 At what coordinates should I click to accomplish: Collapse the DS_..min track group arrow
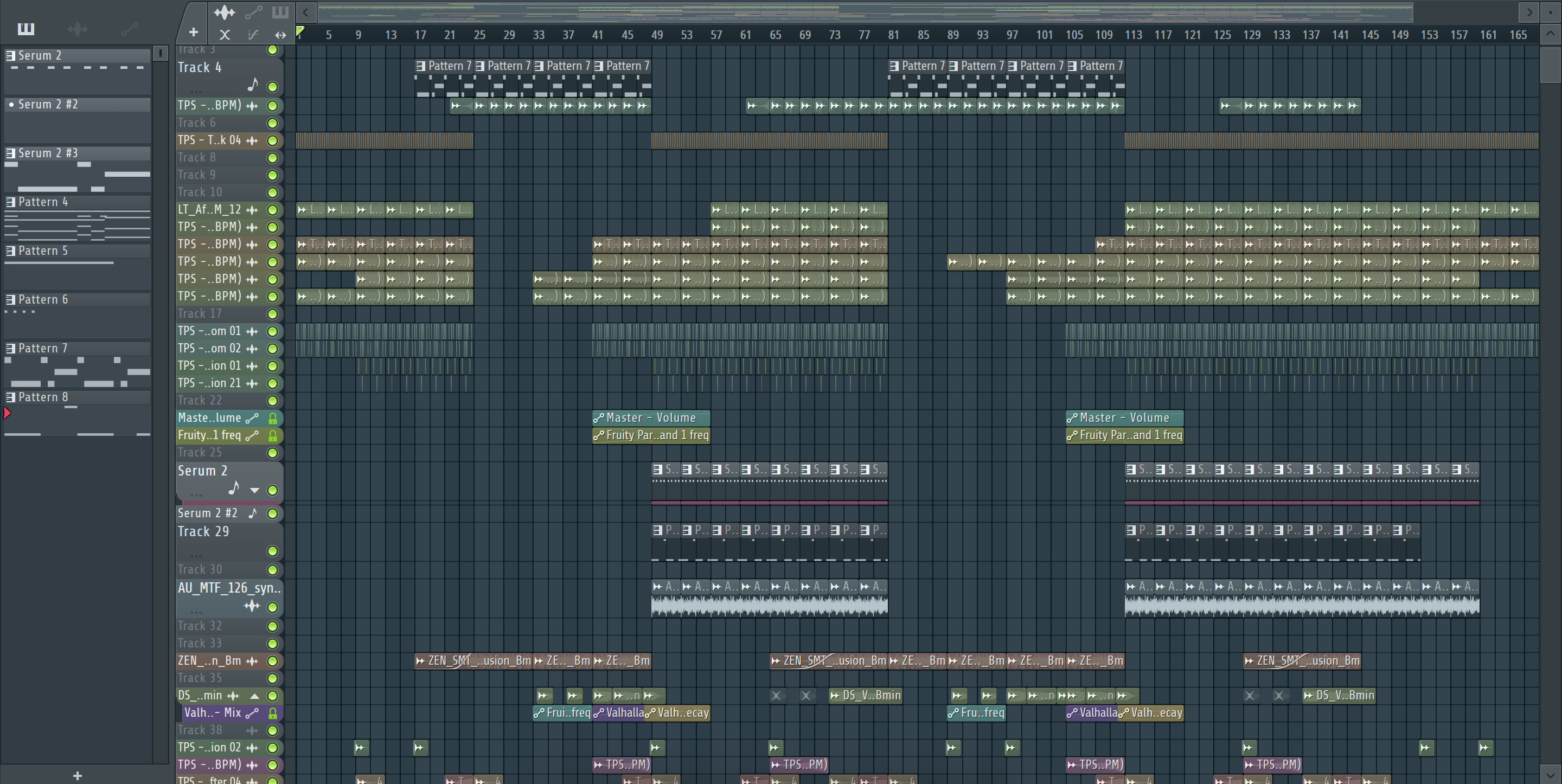255,696
